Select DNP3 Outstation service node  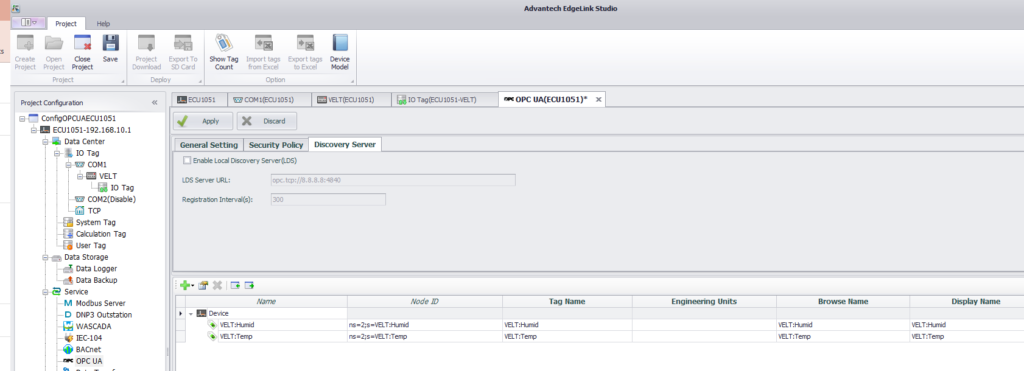103,315
